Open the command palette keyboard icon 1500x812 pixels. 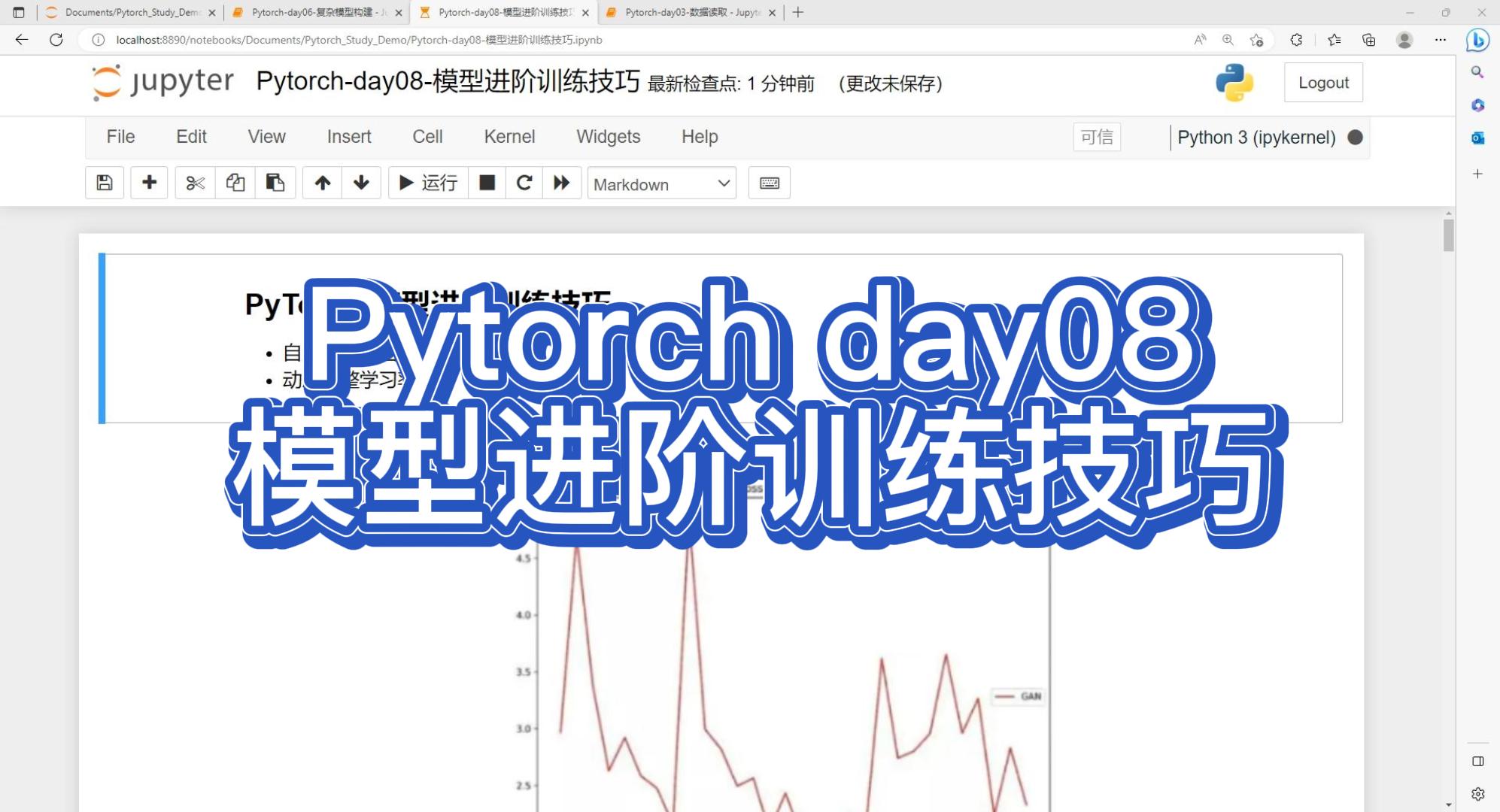(x=769, y=183)
